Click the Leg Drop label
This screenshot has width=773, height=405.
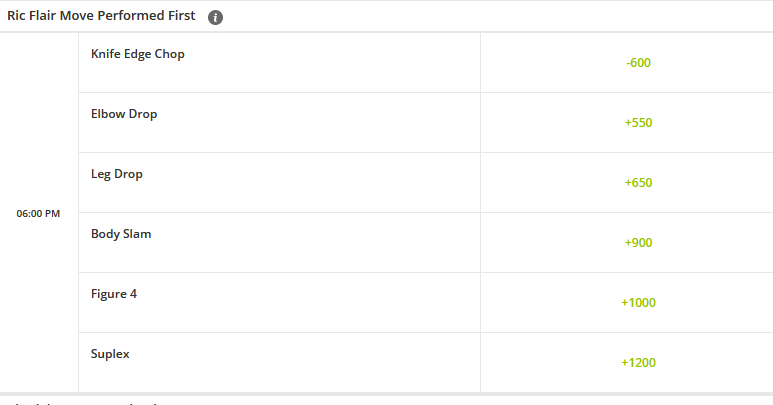(x=117, y=174)
